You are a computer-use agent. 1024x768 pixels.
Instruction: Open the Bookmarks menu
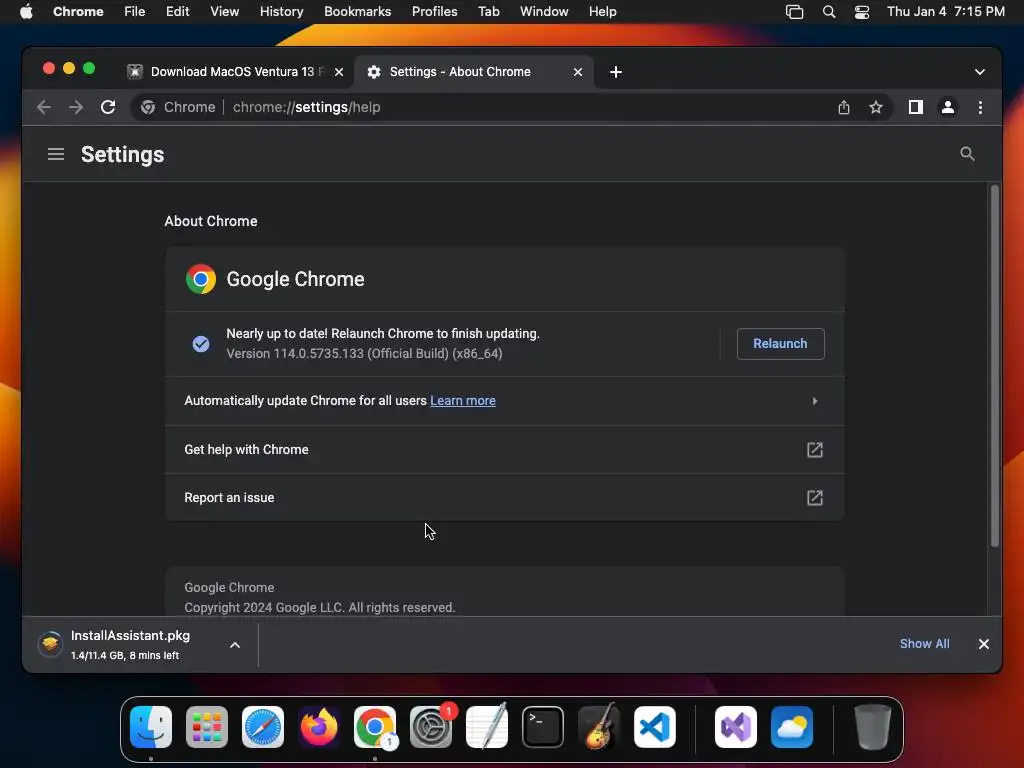tap(357, 12)
